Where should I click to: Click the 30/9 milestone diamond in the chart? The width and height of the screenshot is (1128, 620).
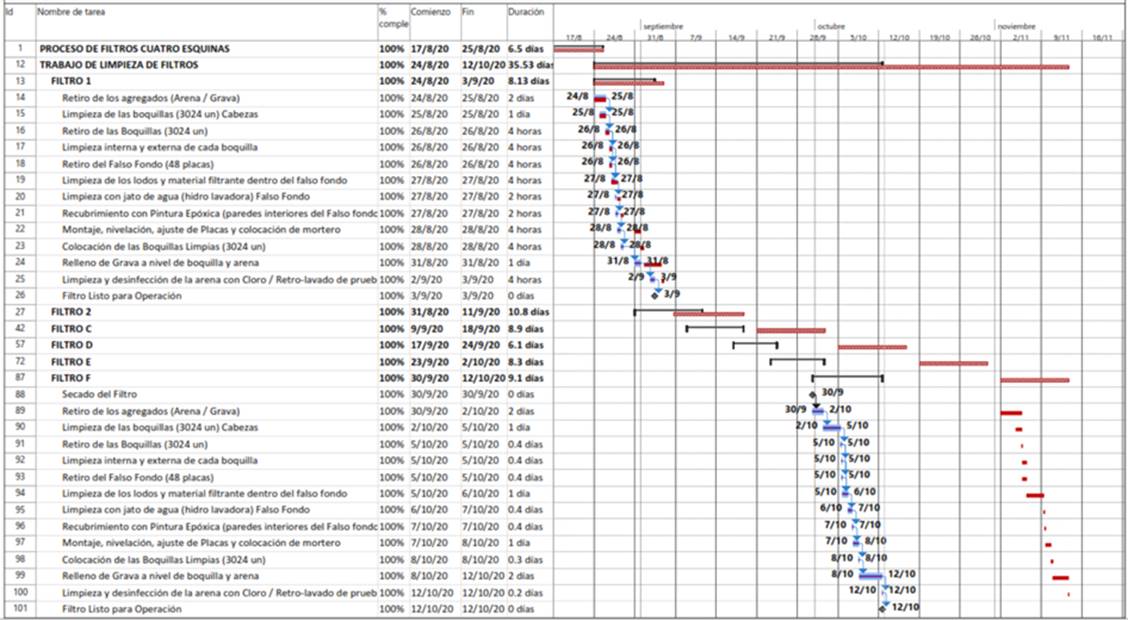click(812, 394)
